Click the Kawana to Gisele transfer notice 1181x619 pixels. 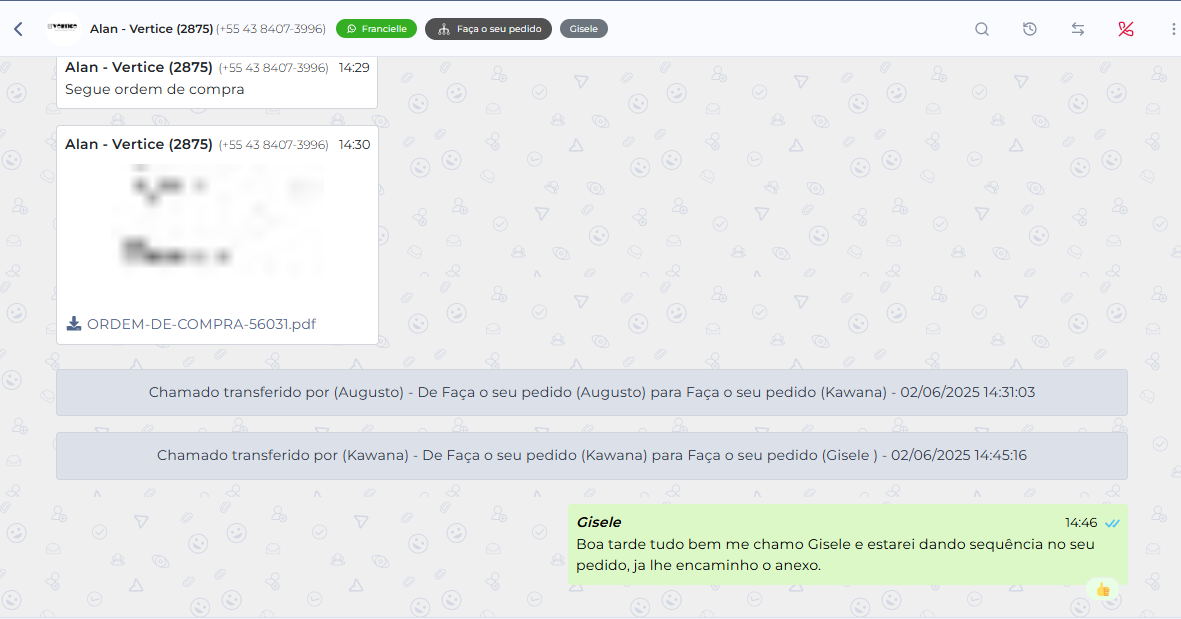click(x=591, y=455)
